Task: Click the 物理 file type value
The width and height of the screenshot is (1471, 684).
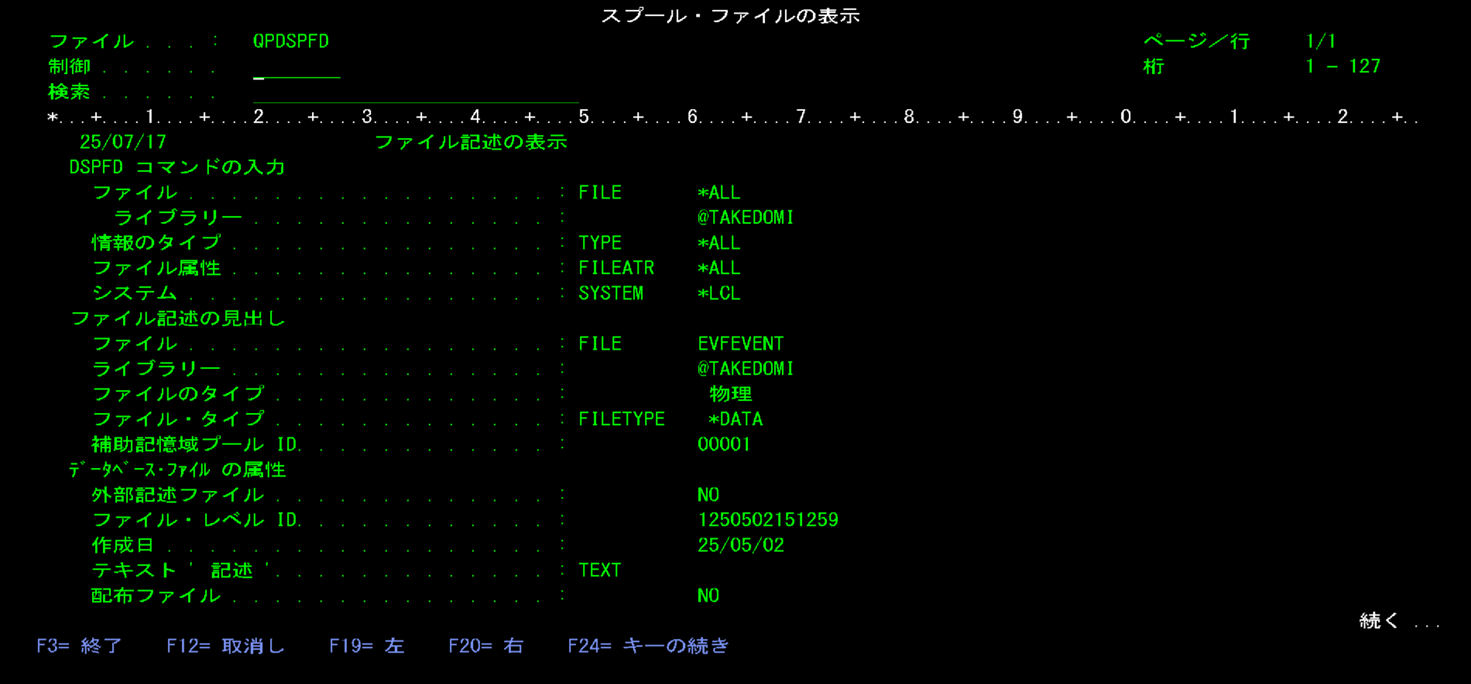Action: [x=730, y=394]
